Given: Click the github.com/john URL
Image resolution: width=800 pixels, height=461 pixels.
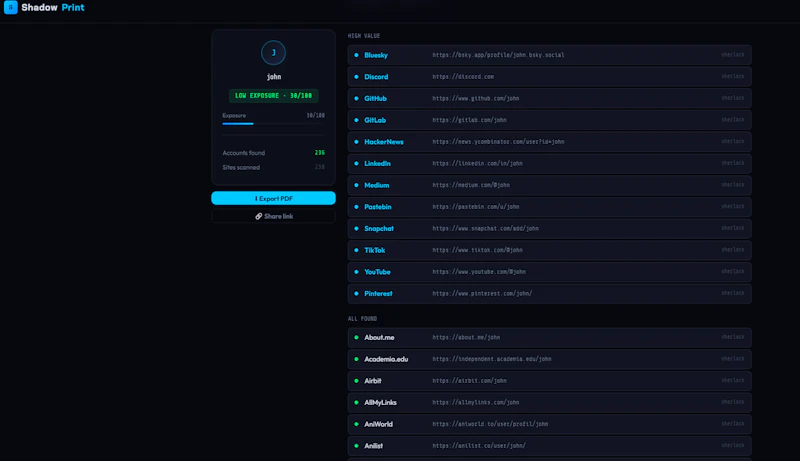Looking at the screenshot, I should 476,98.
